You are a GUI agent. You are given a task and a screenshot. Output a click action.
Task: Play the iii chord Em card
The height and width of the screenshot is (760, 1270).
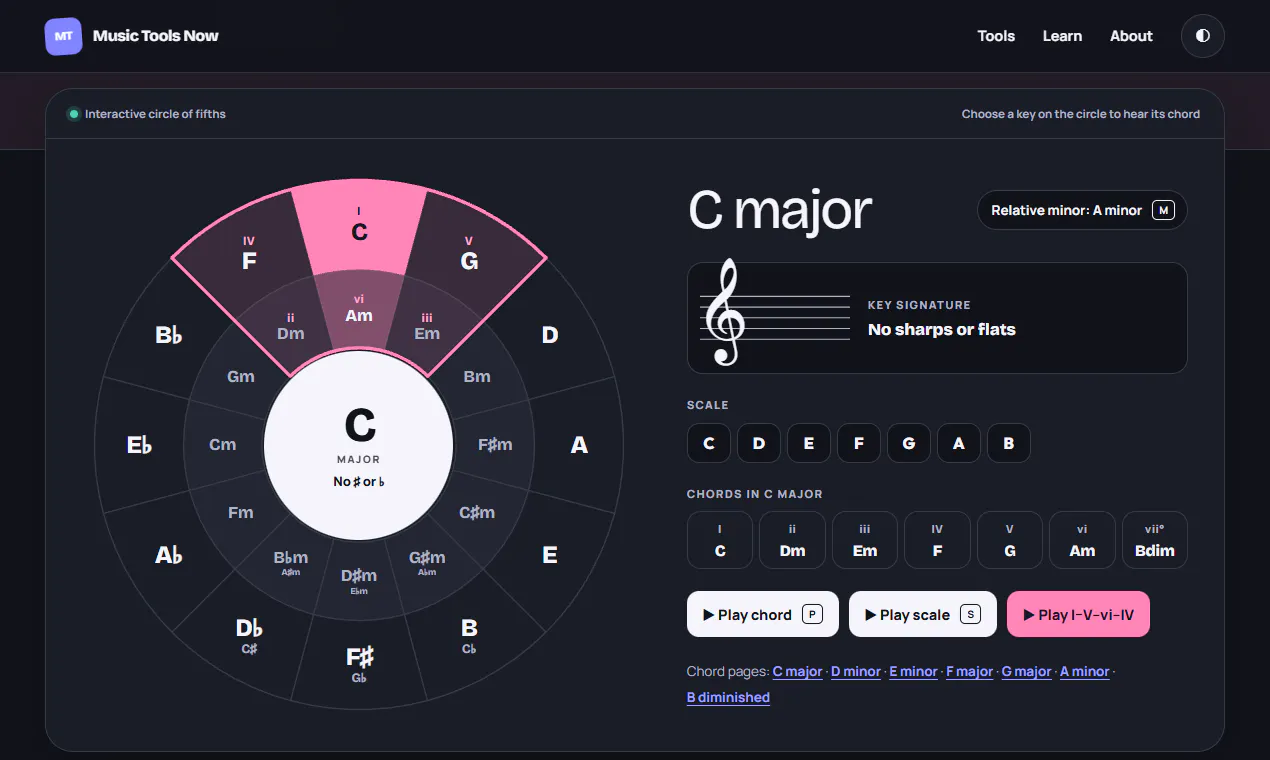click(865, 540)
